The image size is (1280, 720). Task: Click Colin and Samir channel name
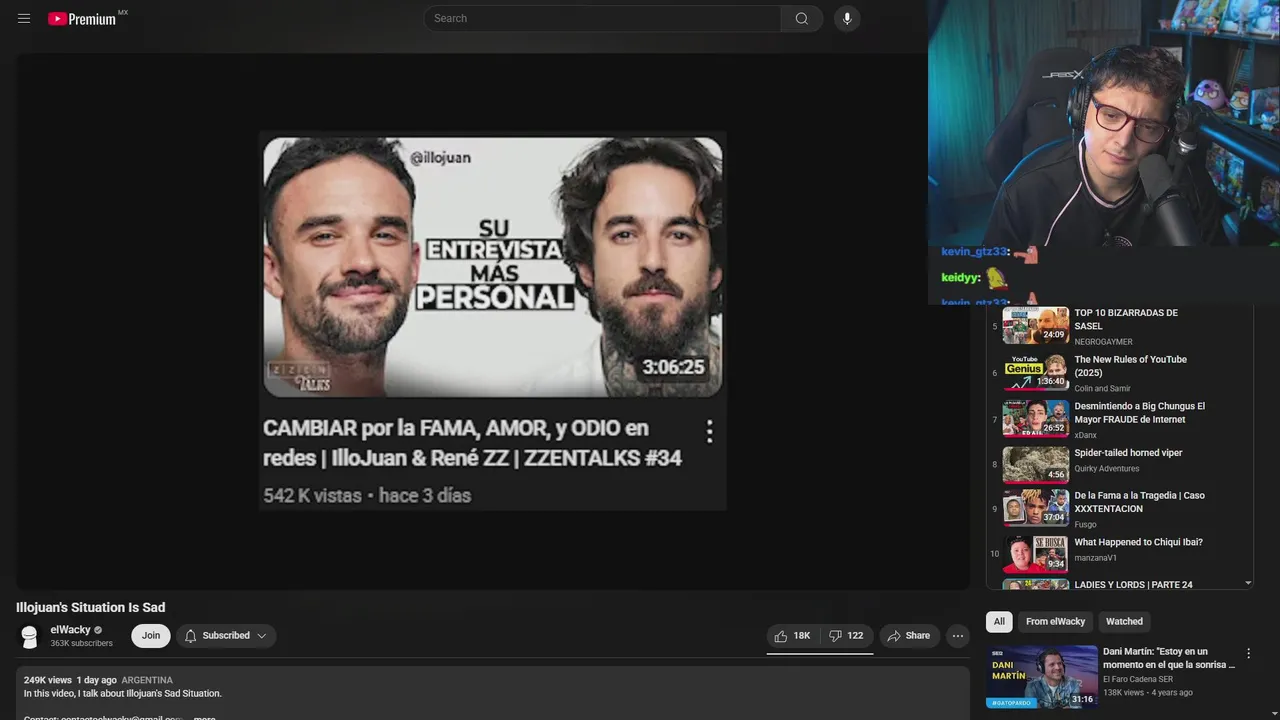tap(1102, 388)
